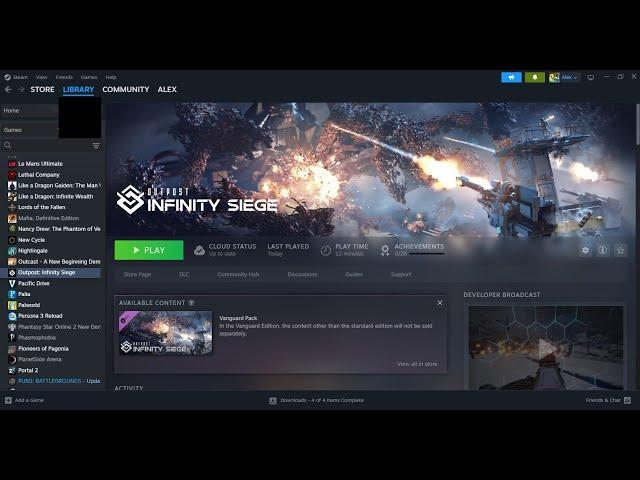Open the ALEX profile tab
This screenshot has height=480, width=640.
tap(167, 89)
